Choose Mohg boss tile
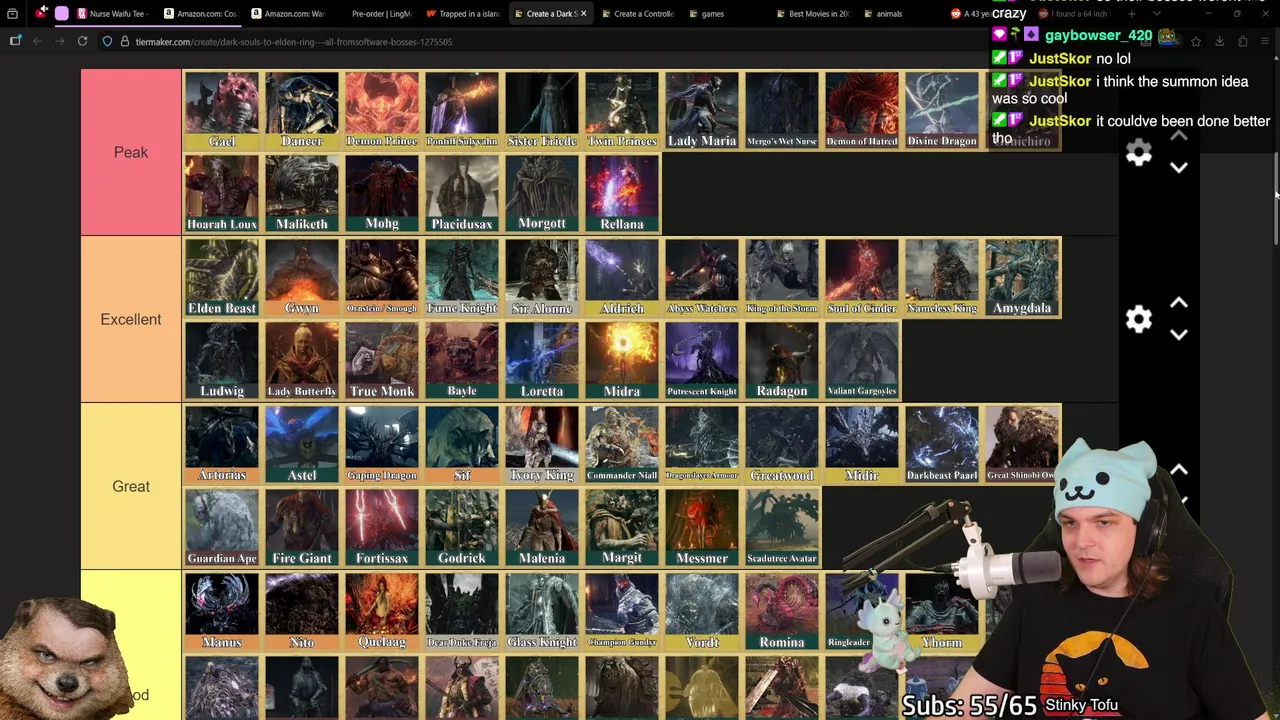This screenshot has width=1280, height=720. (x=382, y=193)
